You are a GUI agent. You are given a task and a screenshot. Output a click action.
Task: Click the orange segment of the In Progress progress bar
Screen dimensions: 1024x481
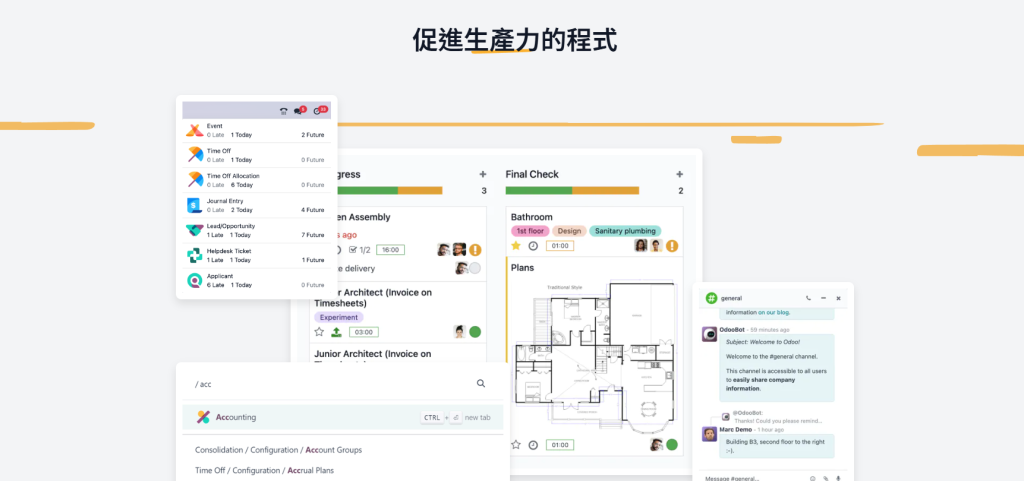pos(420,191)
